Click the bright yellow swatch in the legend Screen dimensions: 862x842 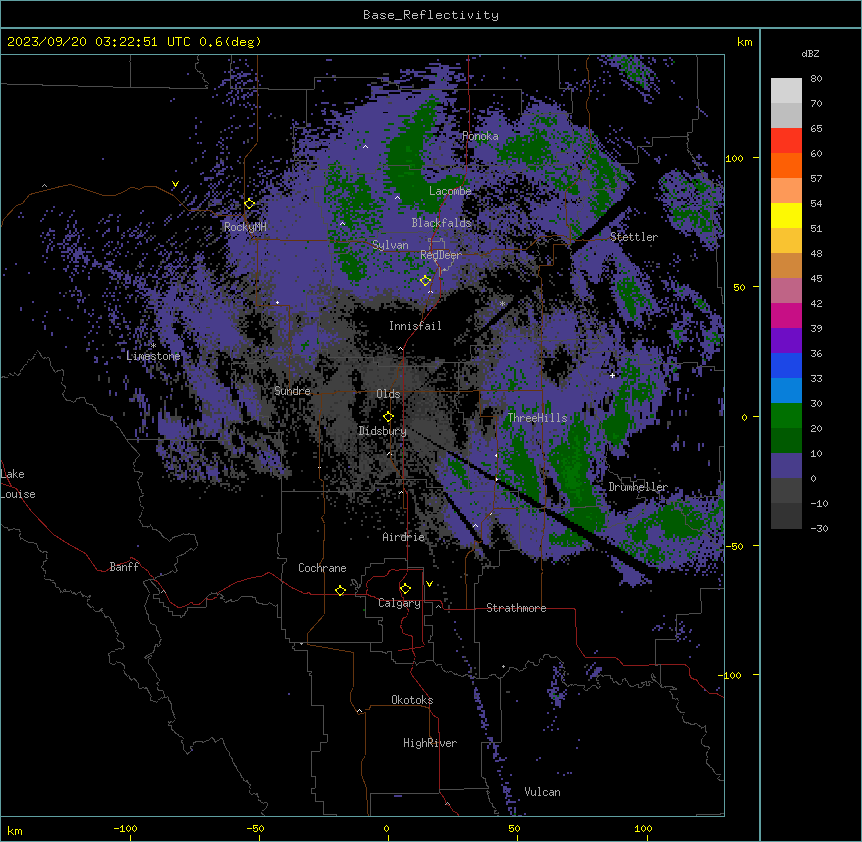coord(786,215)
